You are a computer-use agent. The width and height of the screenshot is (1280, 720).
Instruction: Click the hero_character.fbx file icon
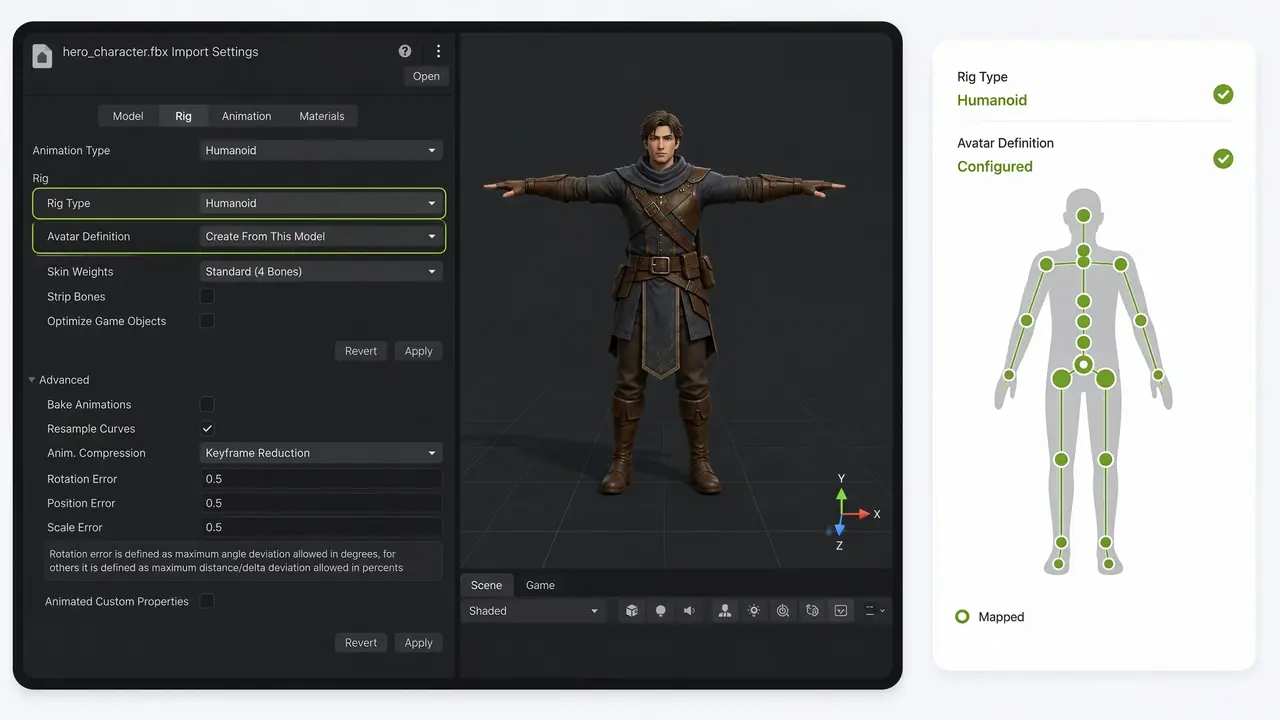[x=42, y=55]
